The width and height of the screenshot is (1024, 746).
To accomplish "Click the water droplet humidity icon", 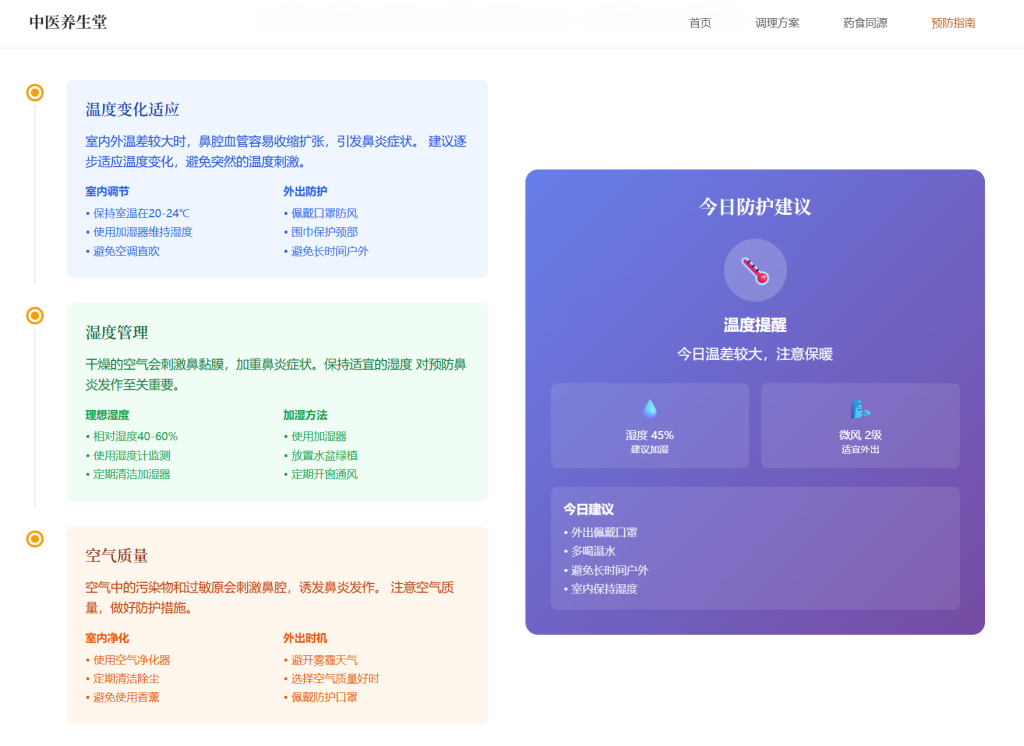I will click(650, 408).
